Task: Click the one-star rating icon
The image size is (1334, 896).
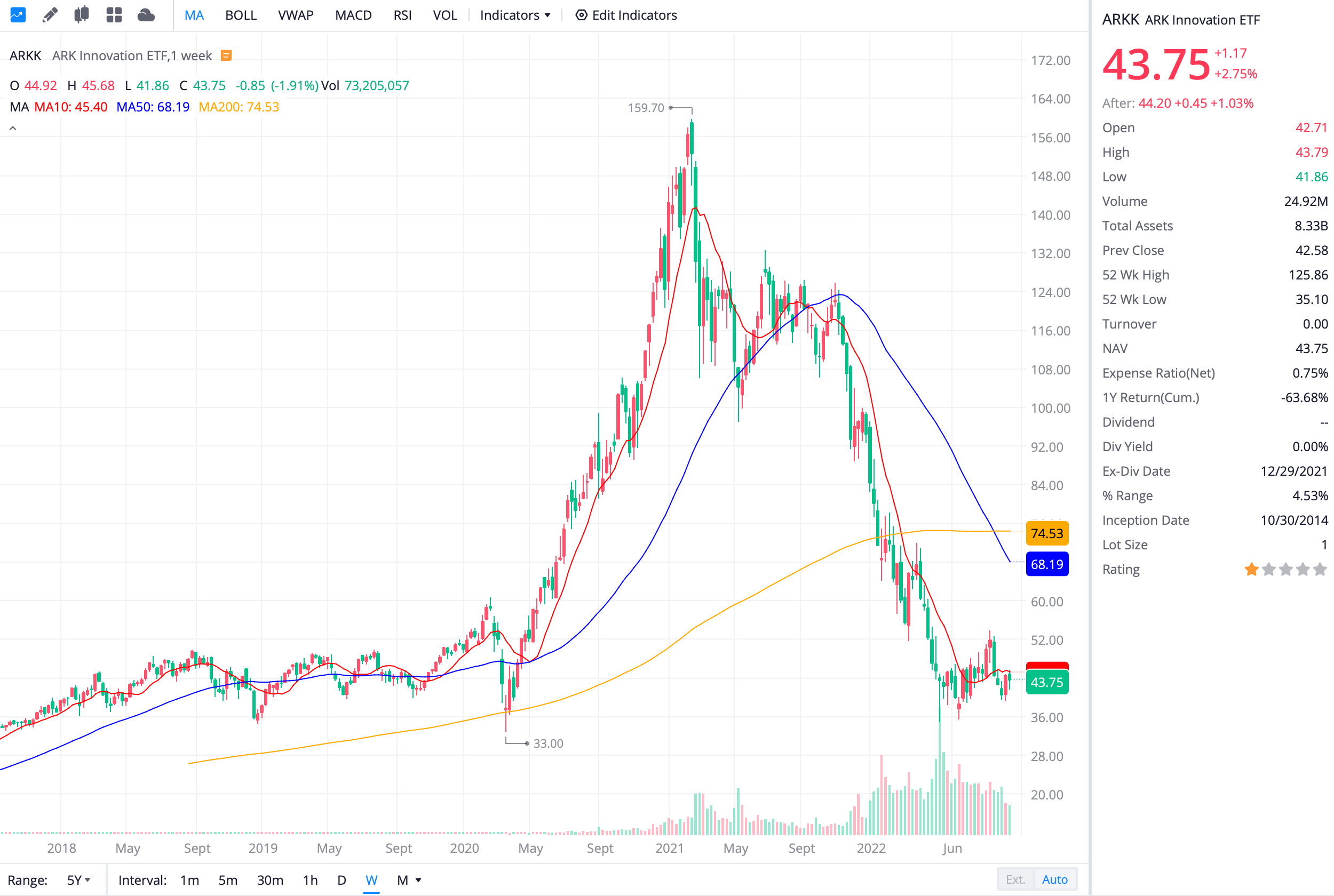Action: [1251, 569]
